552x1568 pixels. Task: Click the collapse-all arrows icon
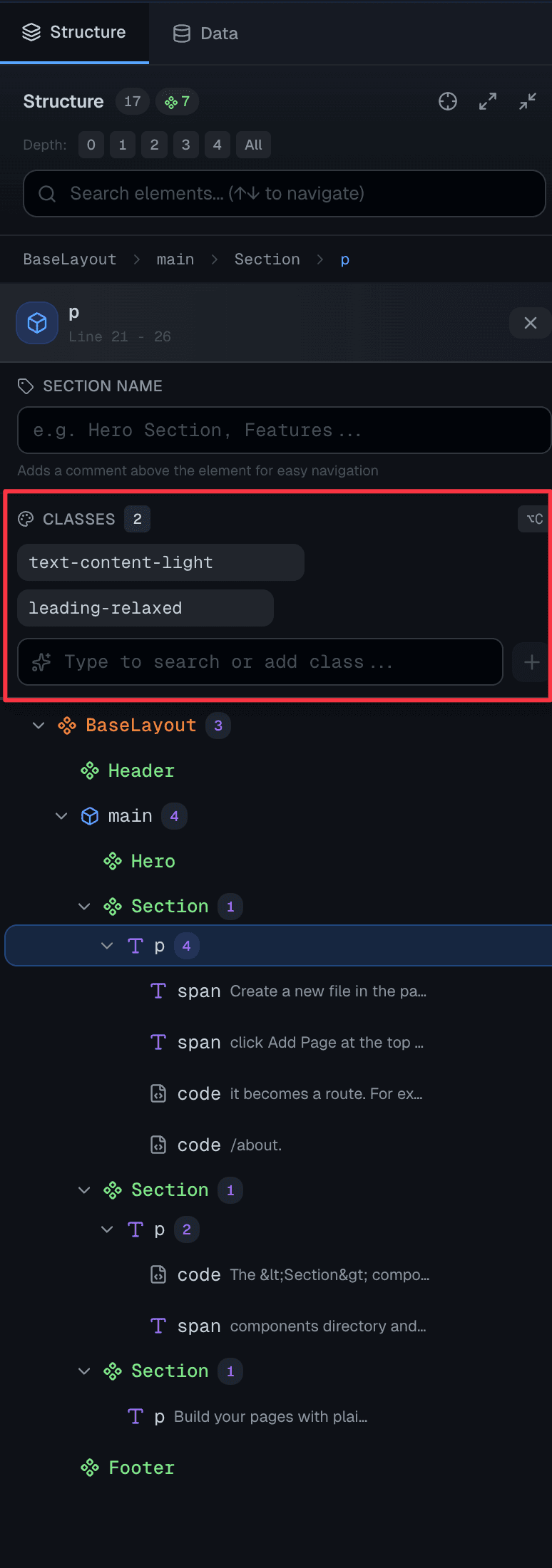[527, 101]
